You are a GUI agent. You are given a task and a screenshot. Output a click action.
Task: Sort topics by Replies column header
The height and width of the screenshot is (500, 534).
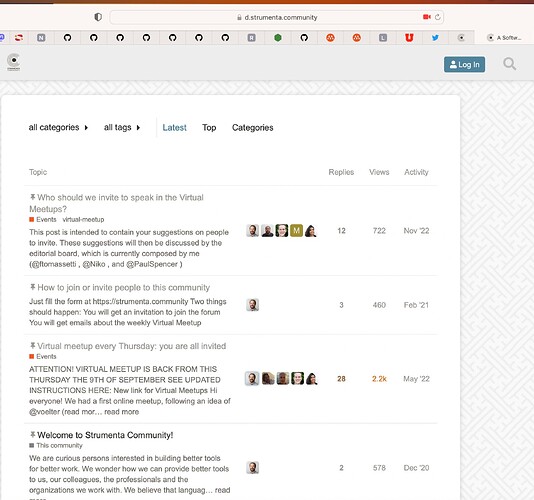point(341,172)
